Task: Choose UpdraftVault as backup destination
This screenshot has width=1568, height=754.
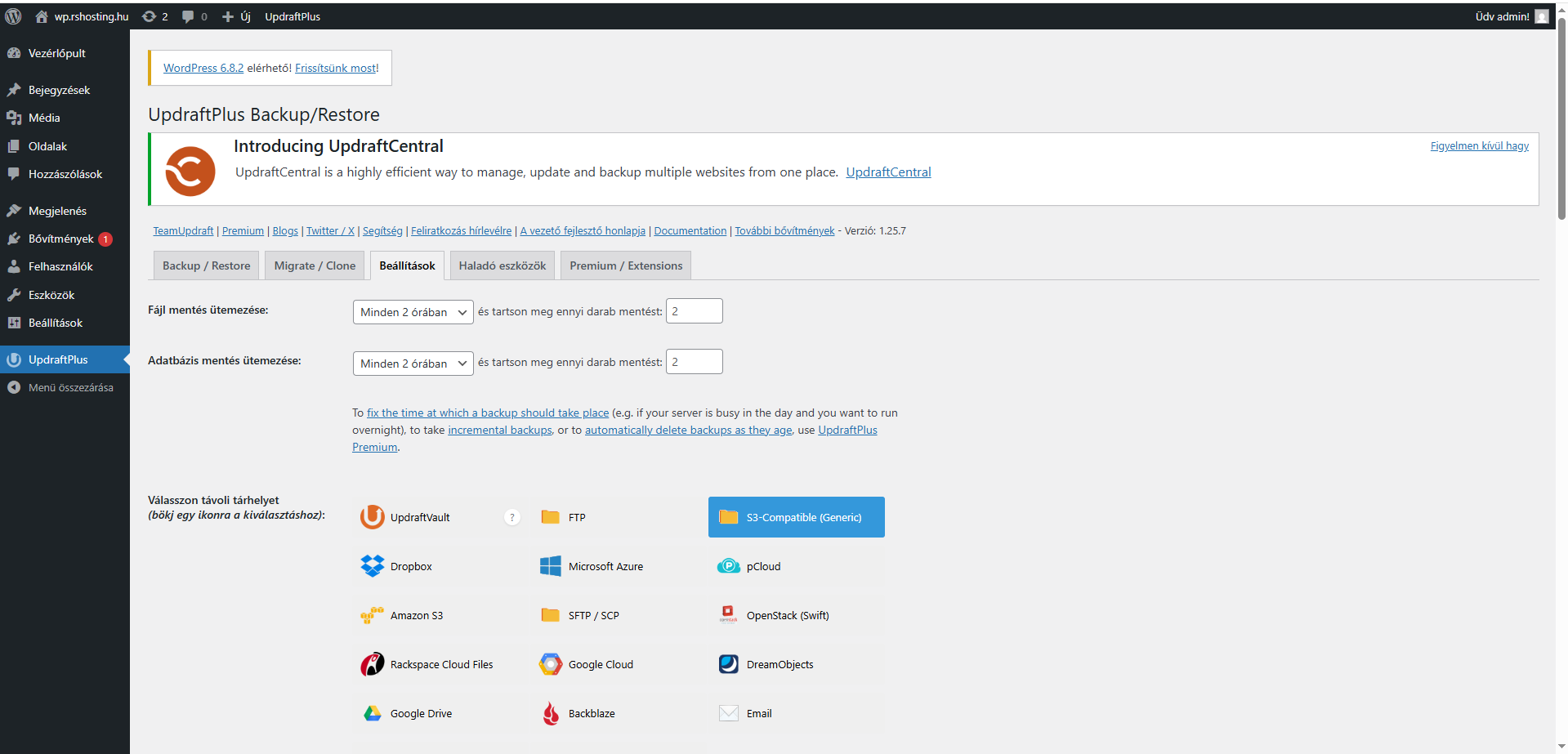Action: pos(419,516)
